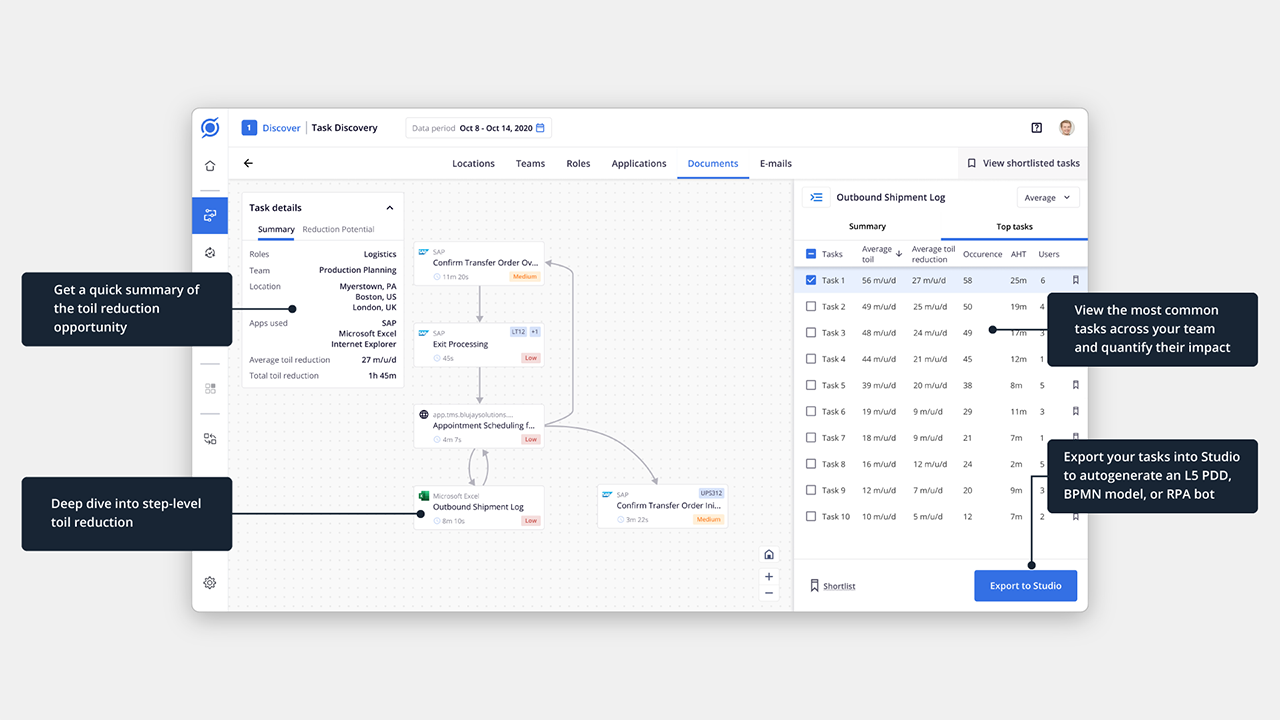Click Export to Studio button
This screenshot has height=720, width=1280.
1026,586
